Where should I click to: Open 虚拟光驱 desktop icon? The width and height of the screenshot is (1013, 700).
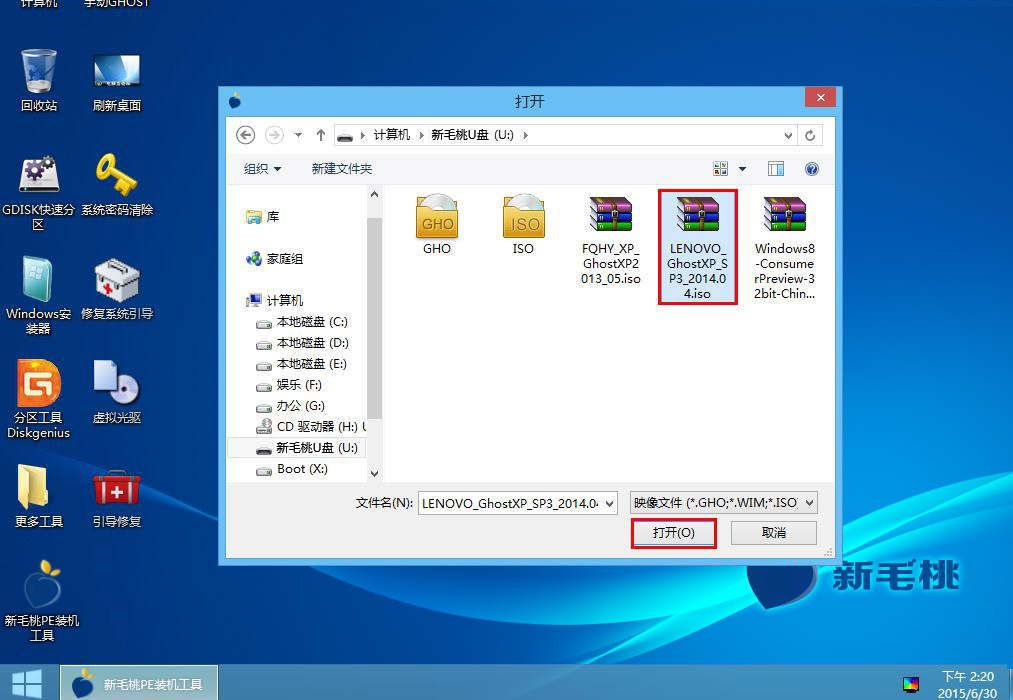click(117, 393)
